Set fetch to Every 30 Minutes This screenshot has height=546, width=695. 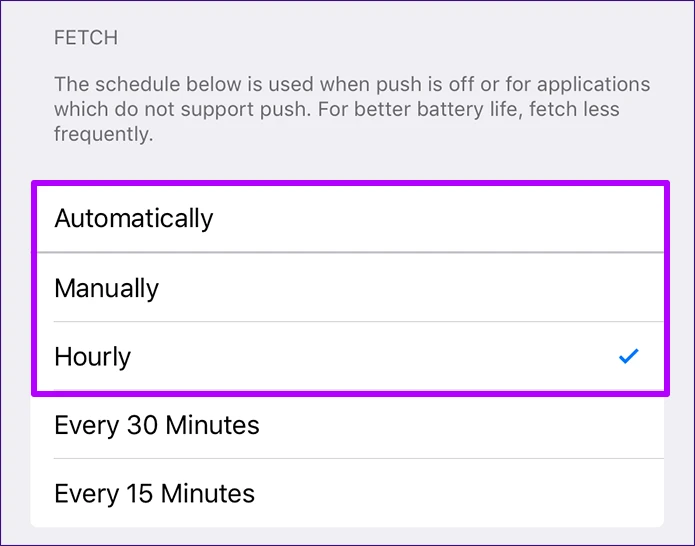[x=347, y=425]
